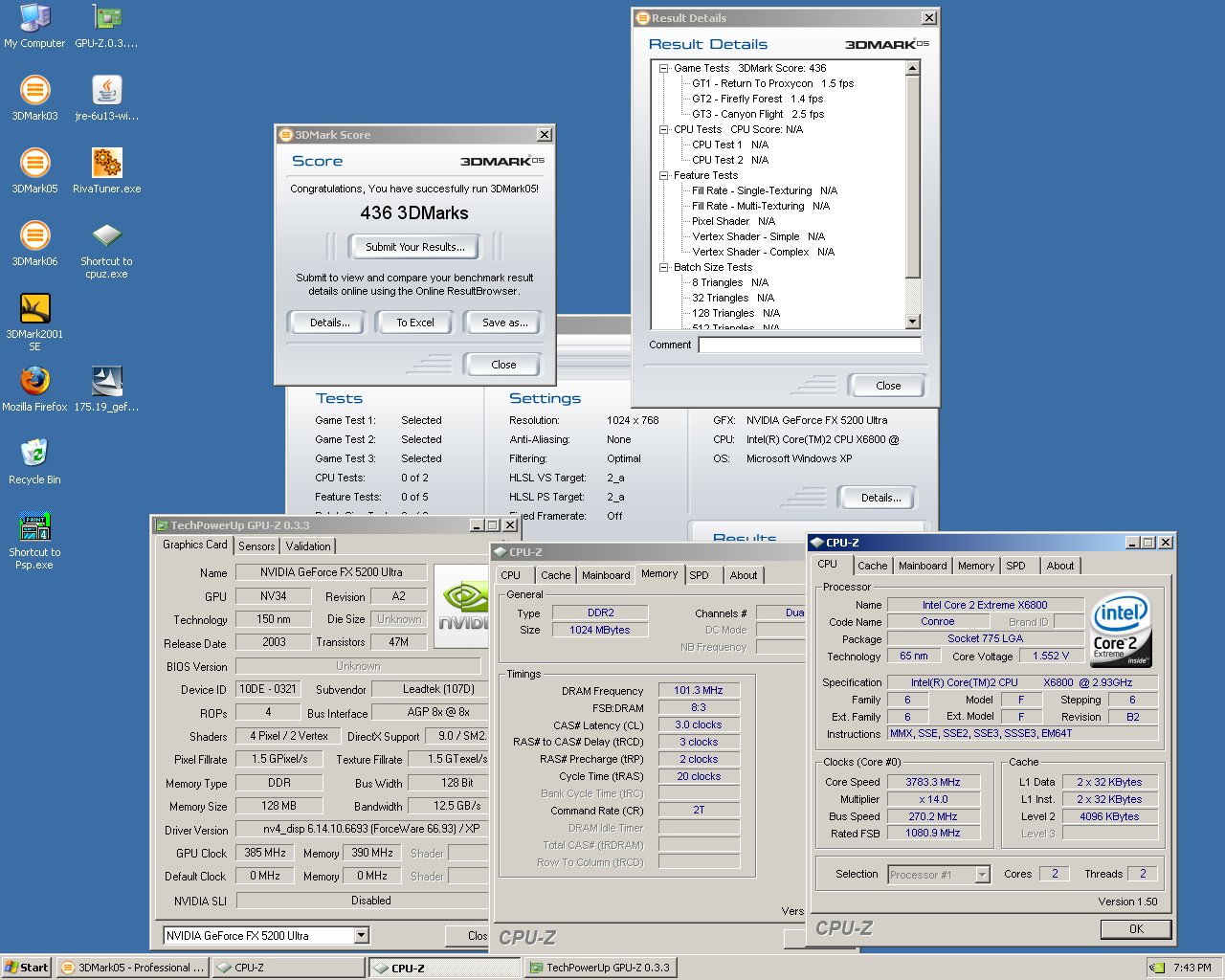
Task: Open Mainboard tab in middle CPU-Z window
Action: click(x=606, y=575)
